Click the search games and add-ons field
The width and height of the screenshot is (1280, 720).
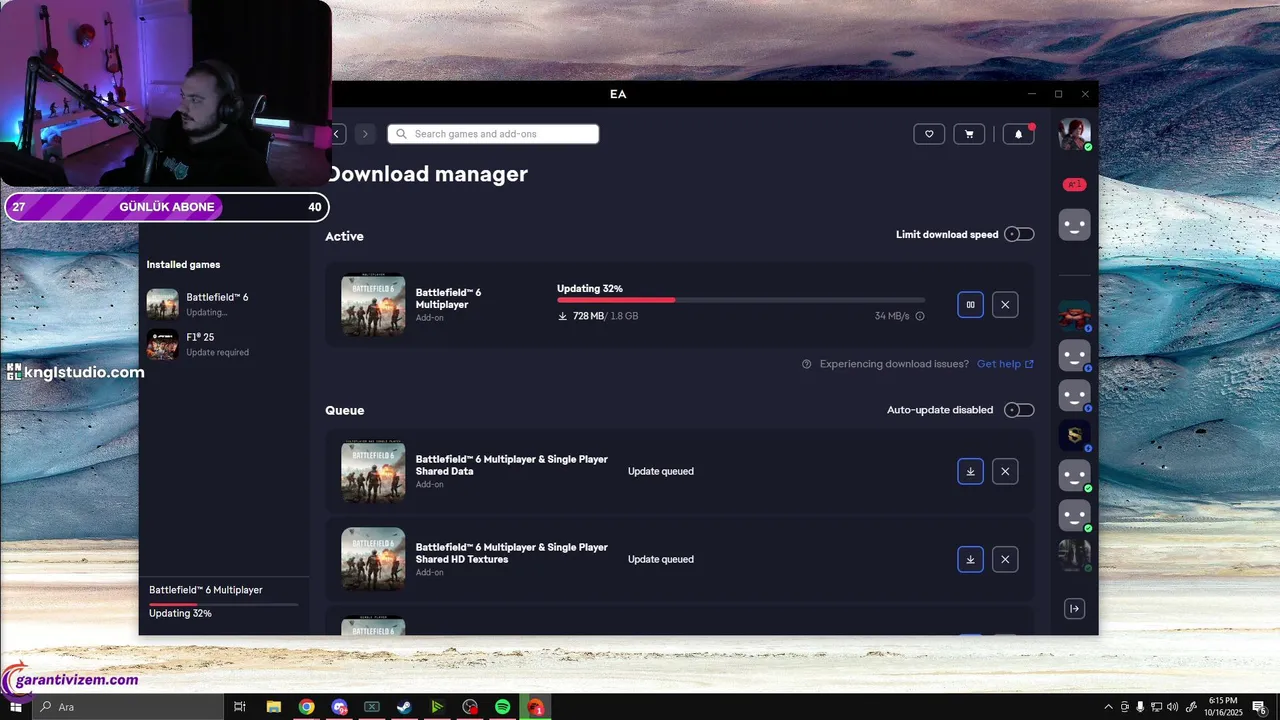[493, 134]
